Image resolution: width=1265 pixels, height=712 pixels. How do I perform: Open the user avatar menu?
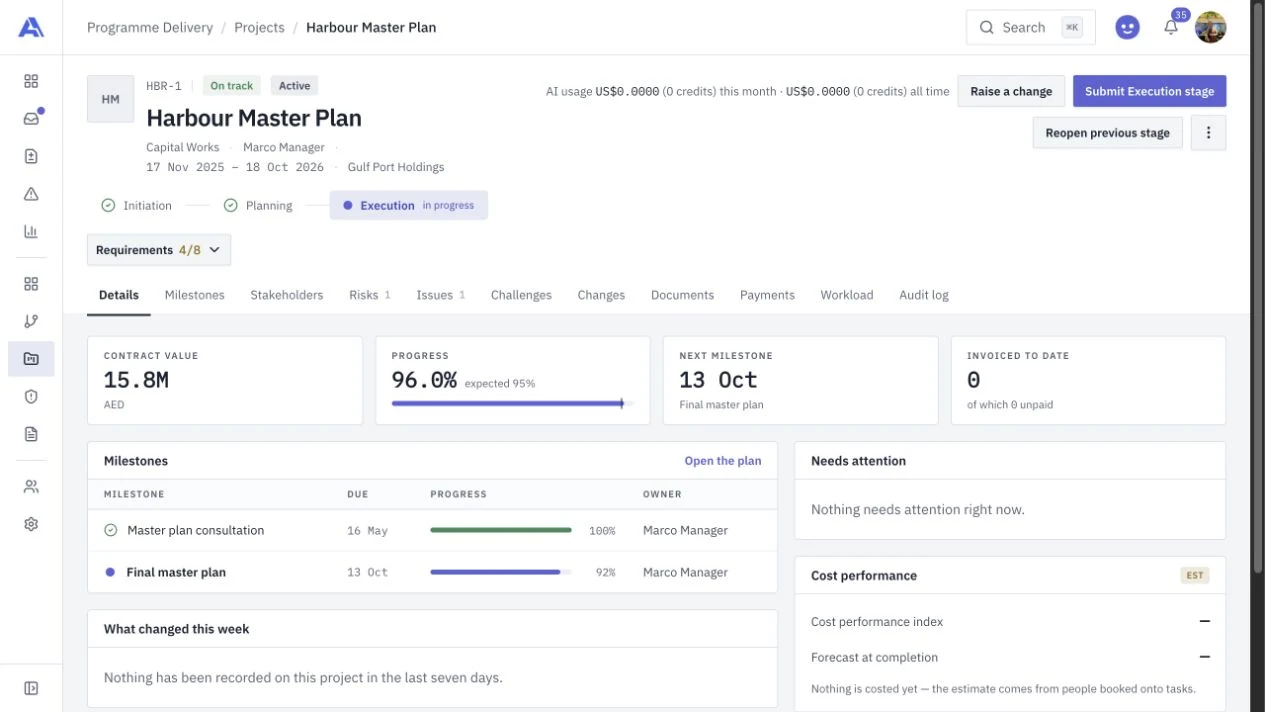point(1211,27)
